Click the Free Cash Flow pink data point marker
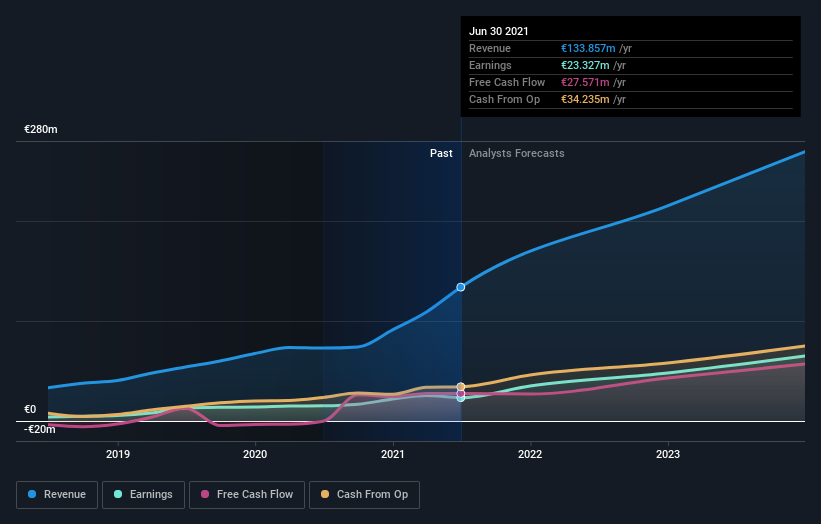 point(461,394)
